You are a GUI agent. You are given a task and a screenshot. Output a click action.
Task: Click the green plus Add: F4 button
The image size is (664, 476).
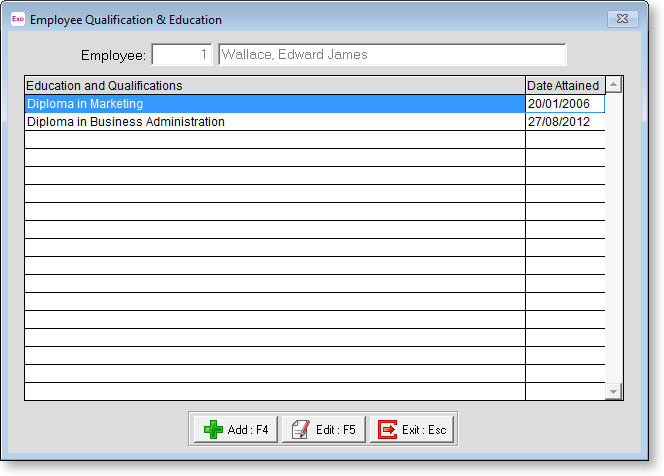(235, 430)
